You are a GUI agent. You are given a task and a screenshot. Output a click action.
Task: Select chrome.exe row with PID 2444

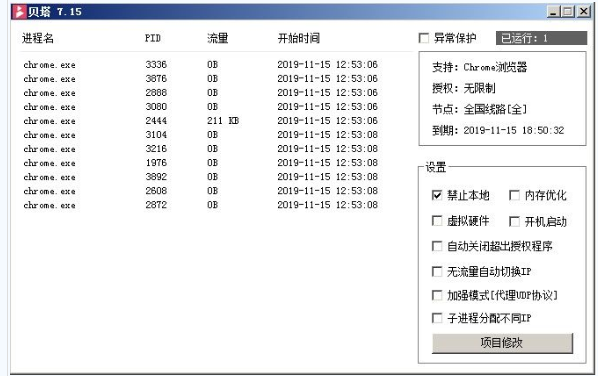coord(201,121)
